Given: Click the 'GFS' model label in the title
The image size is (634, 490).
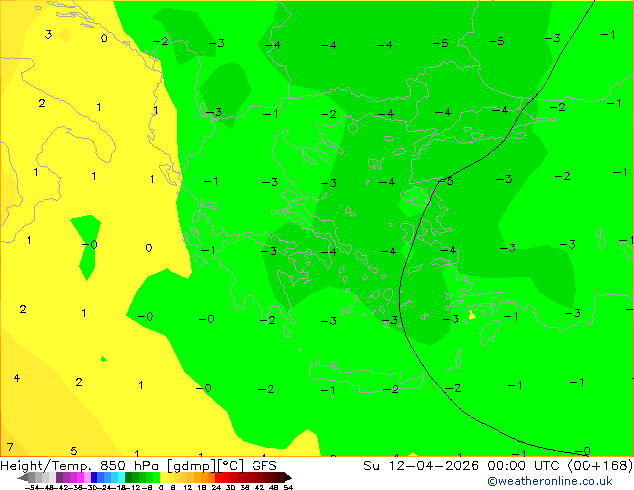Looking at the screenshot, I should [264, 466].
